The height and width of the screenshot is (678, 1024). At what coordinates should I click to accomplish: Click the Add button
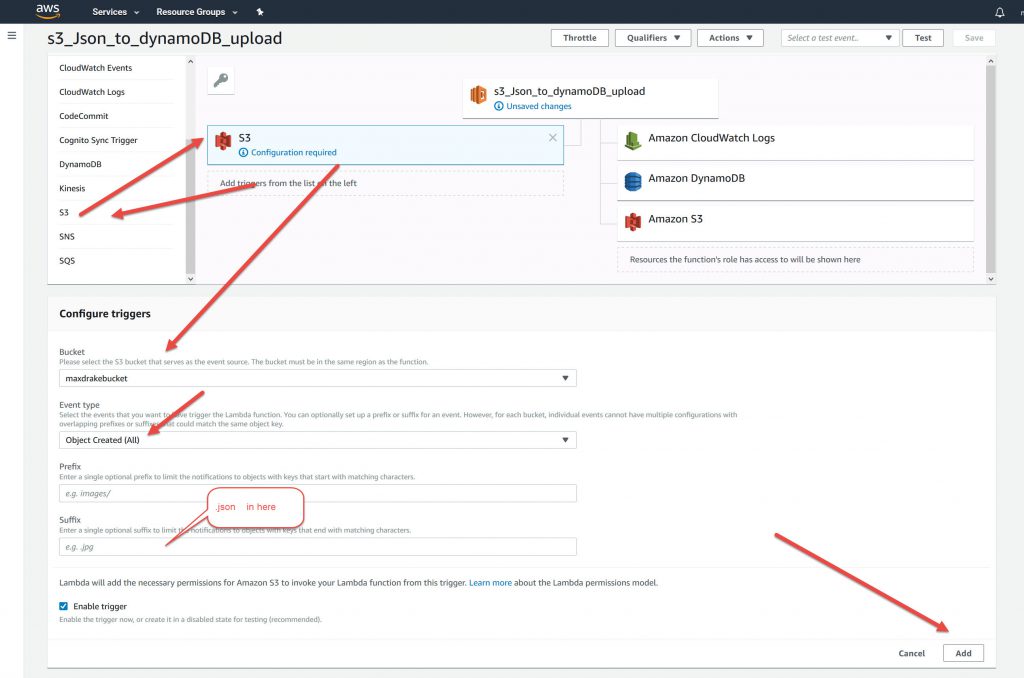click(x=963, y=653)
